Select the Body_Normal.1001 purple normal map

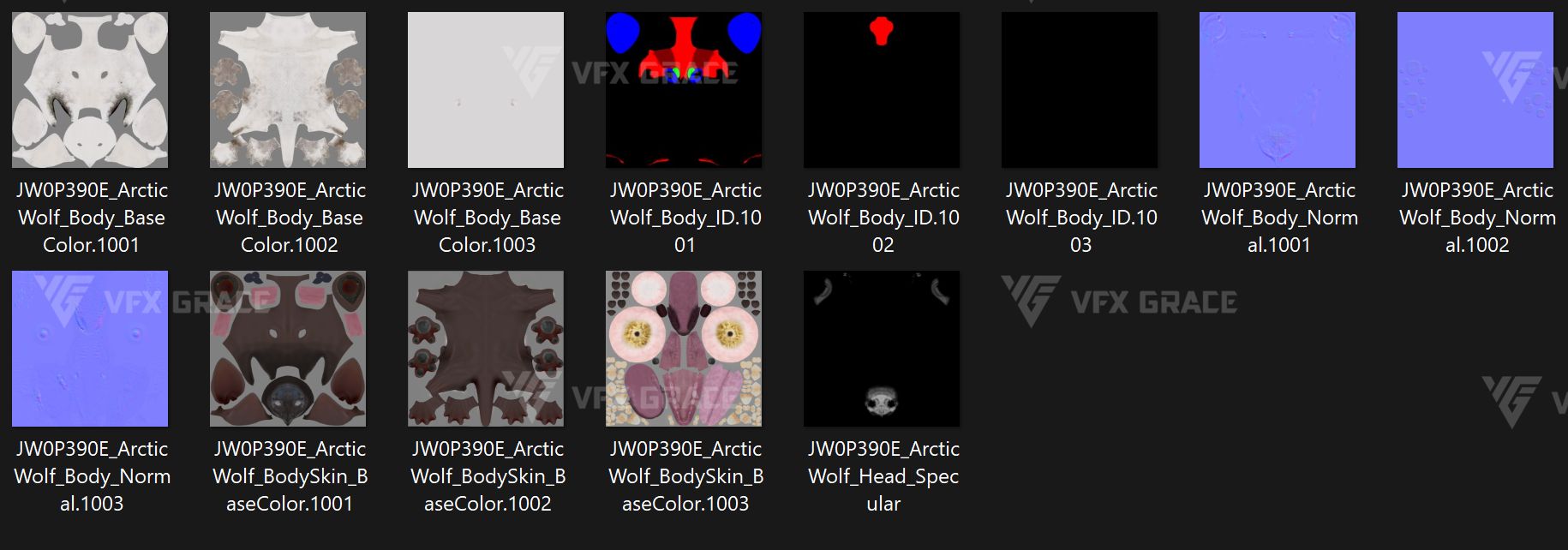pyautogui.click(x=1278, y=90)
